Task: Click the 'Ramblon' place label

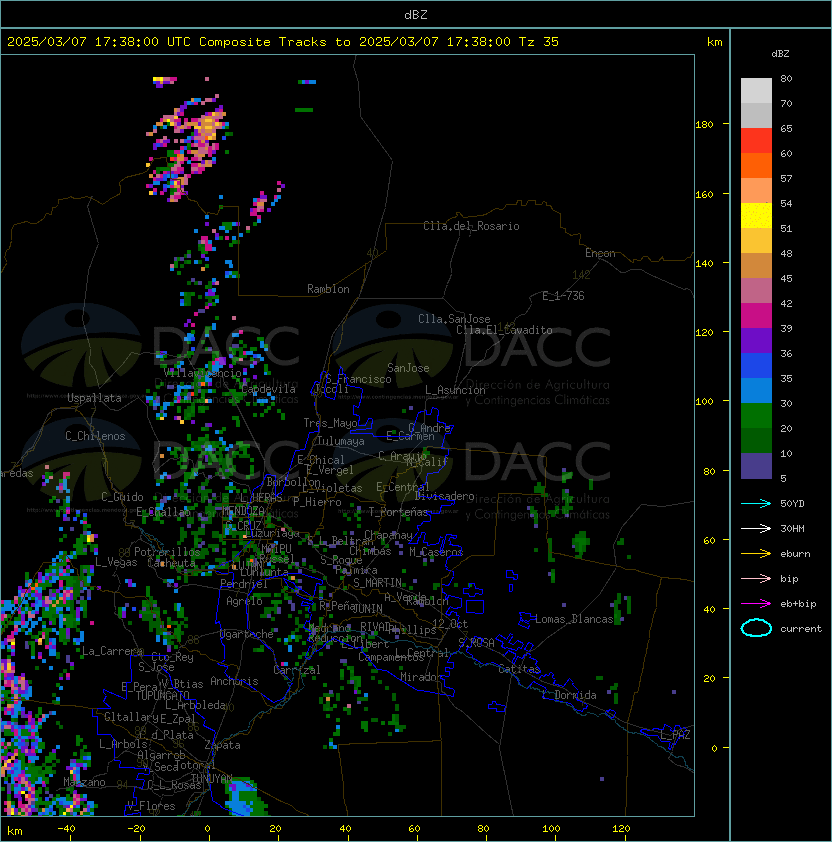Action: [x=328, y=289]
